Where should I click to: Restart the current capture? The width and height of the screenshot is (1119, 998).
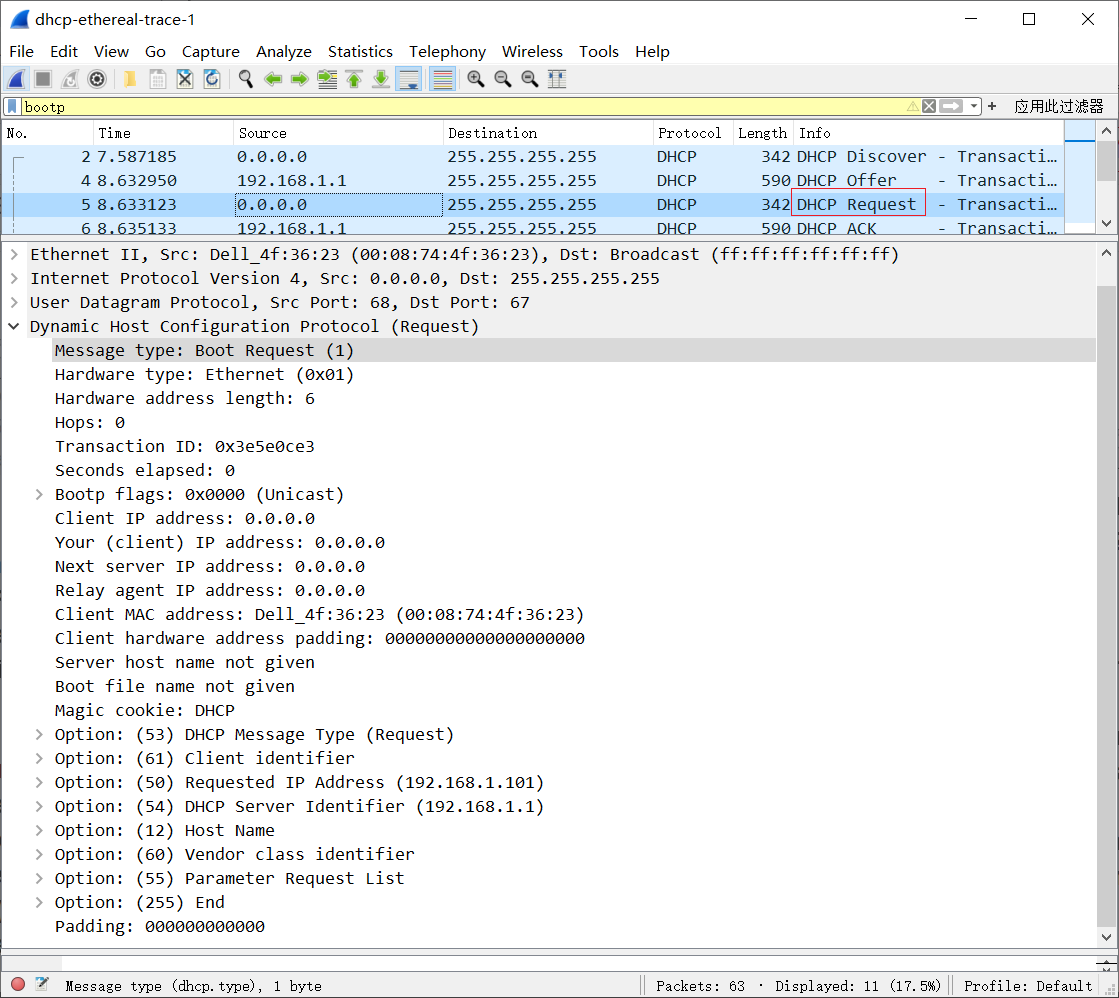coord(70,79)
